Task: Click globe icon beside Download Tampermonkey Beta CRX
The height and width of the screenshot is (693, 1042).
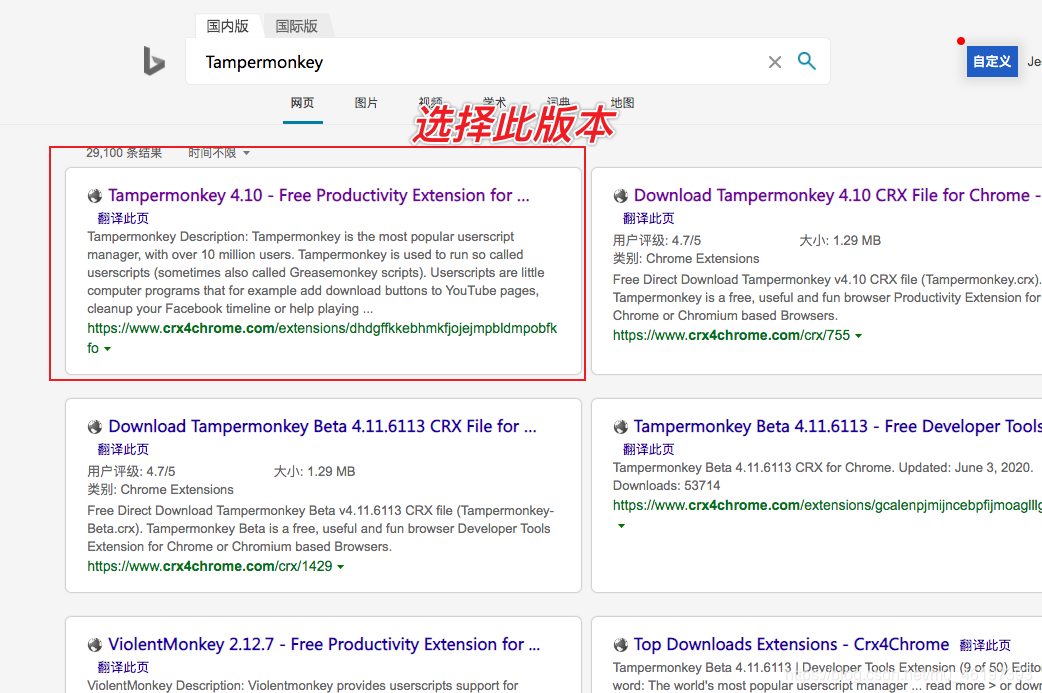Action: pyautogui.click(x=94, y=427)
